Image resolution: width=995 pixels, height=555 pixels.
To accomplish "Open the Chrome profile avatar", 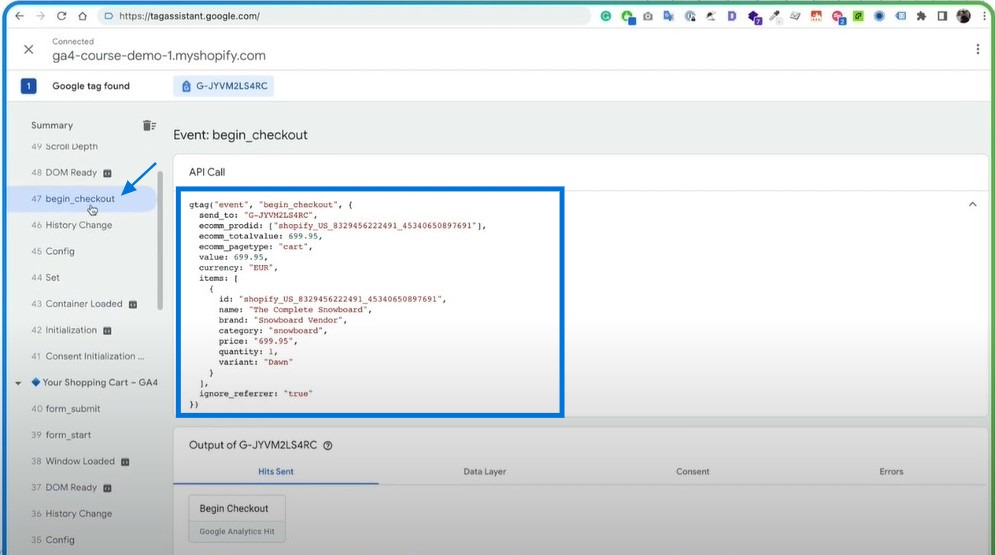I will pyautogui.click(x=963, y=16).
